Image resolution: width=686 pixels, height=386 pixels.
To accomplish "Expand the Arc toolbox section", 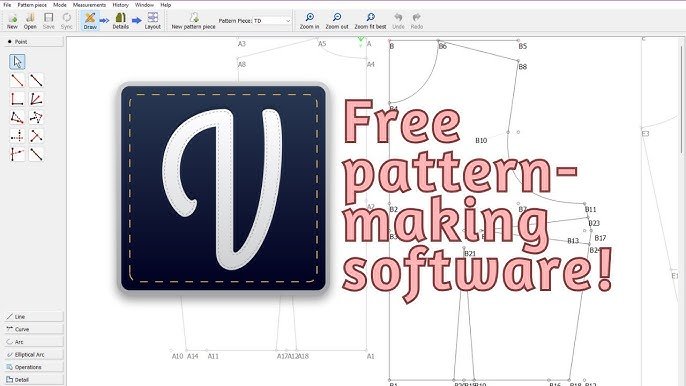I will pyautogui.click(x=34, y=342).
